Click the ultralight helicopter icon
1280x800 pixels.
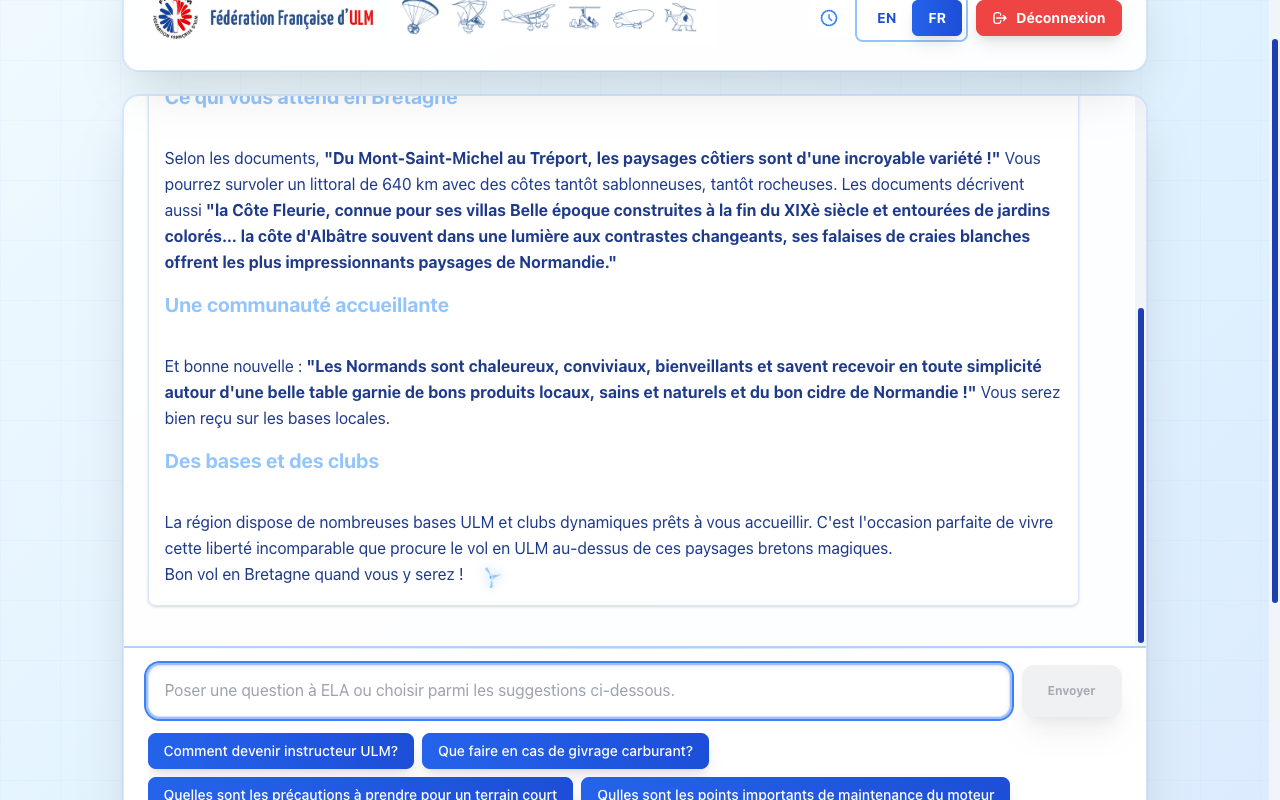(681, 17)
